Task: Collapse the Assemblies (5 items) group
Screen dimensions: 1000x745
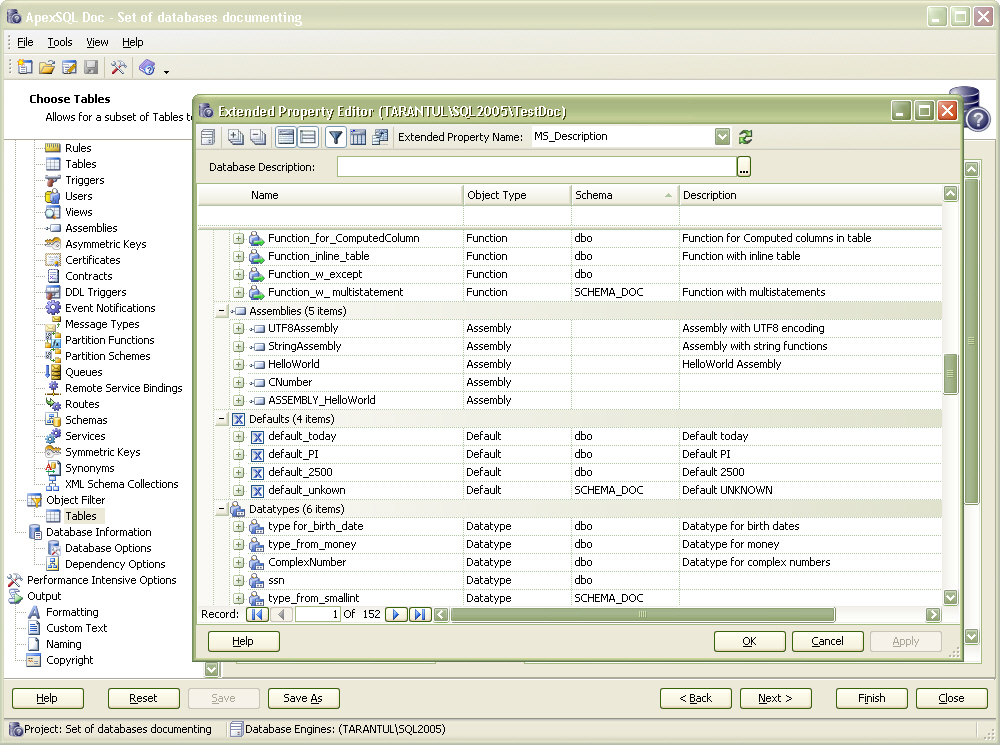Action: [221, 311]
